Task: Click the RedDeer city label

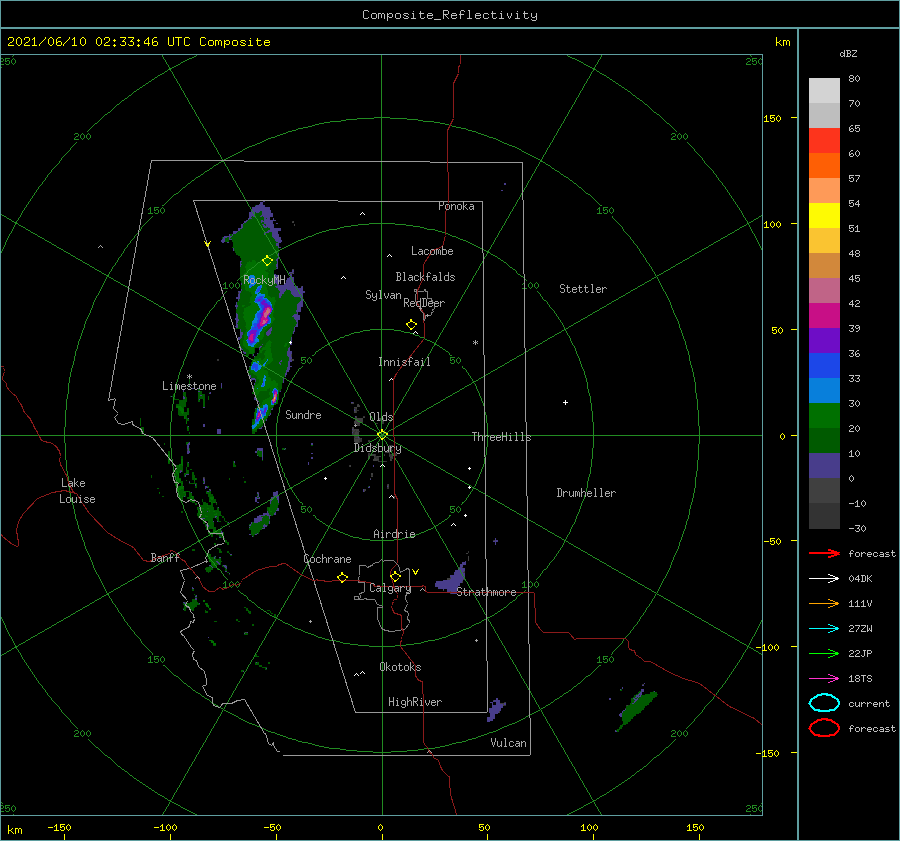Action: (x=424, y=303)
